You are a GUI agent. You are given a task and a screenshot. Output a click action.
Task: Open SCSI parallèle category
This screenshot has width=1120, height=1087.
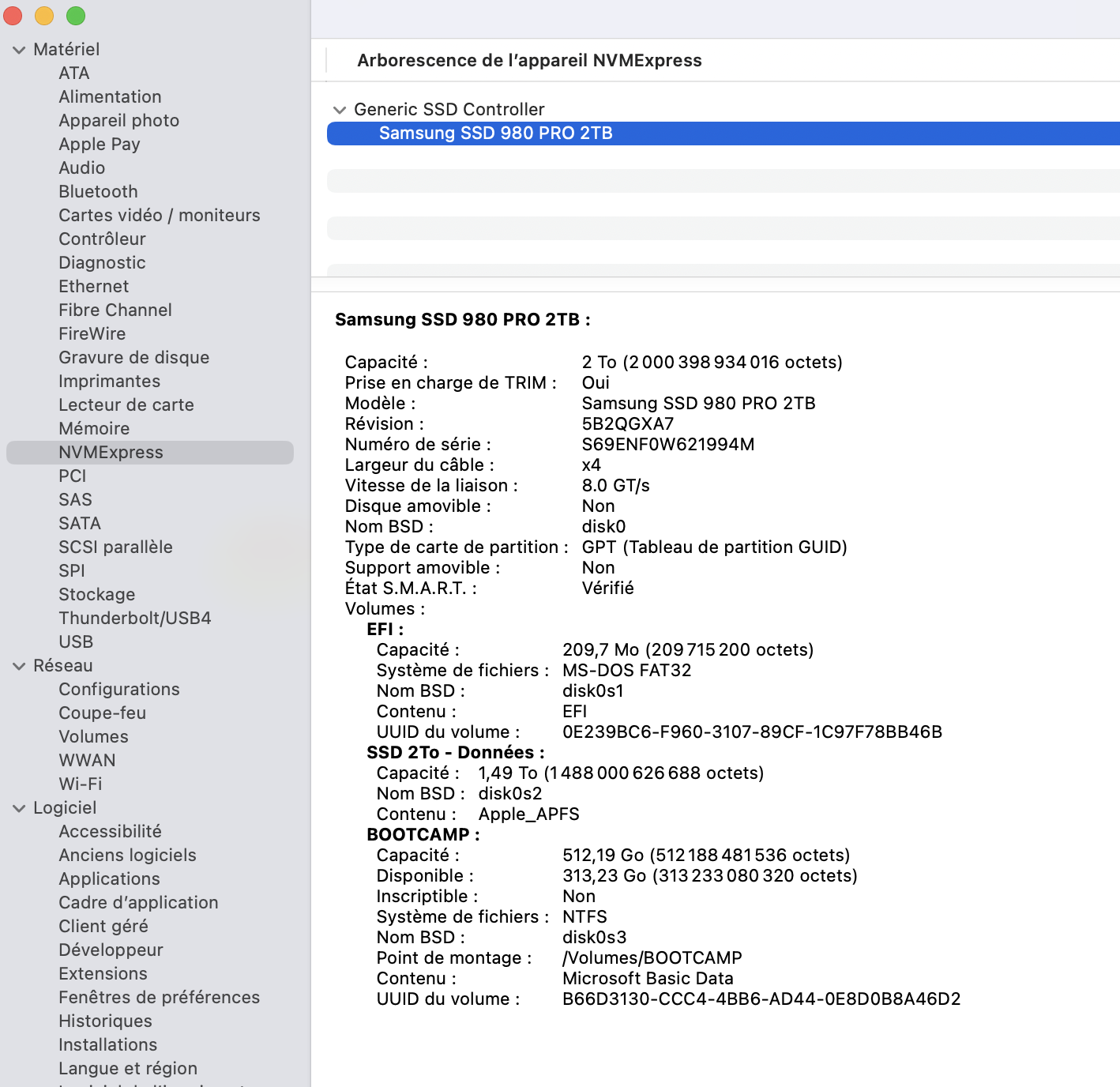coord(115,547)
